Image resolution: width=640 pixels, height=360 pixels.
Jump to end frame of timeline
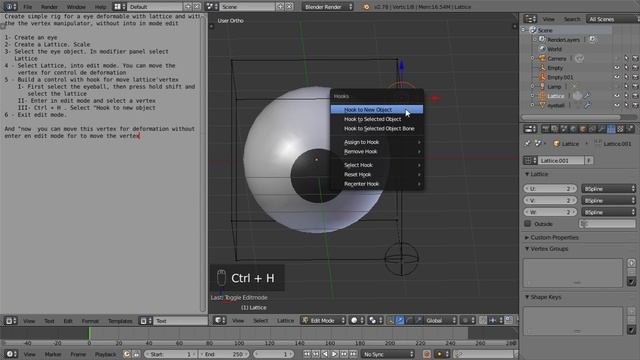coord(353,354)
